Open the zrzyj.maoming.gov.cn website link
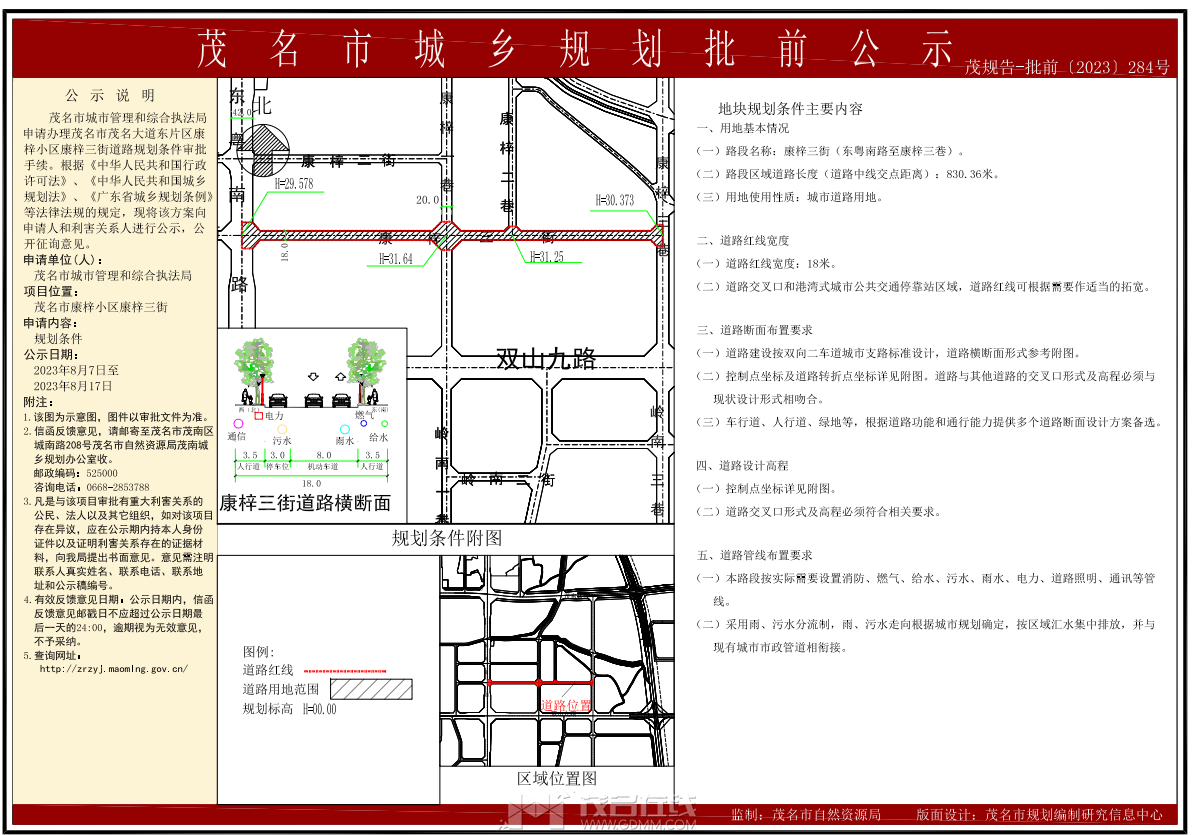The width and height of the screenshot is (1192, 835). [113, 668]
